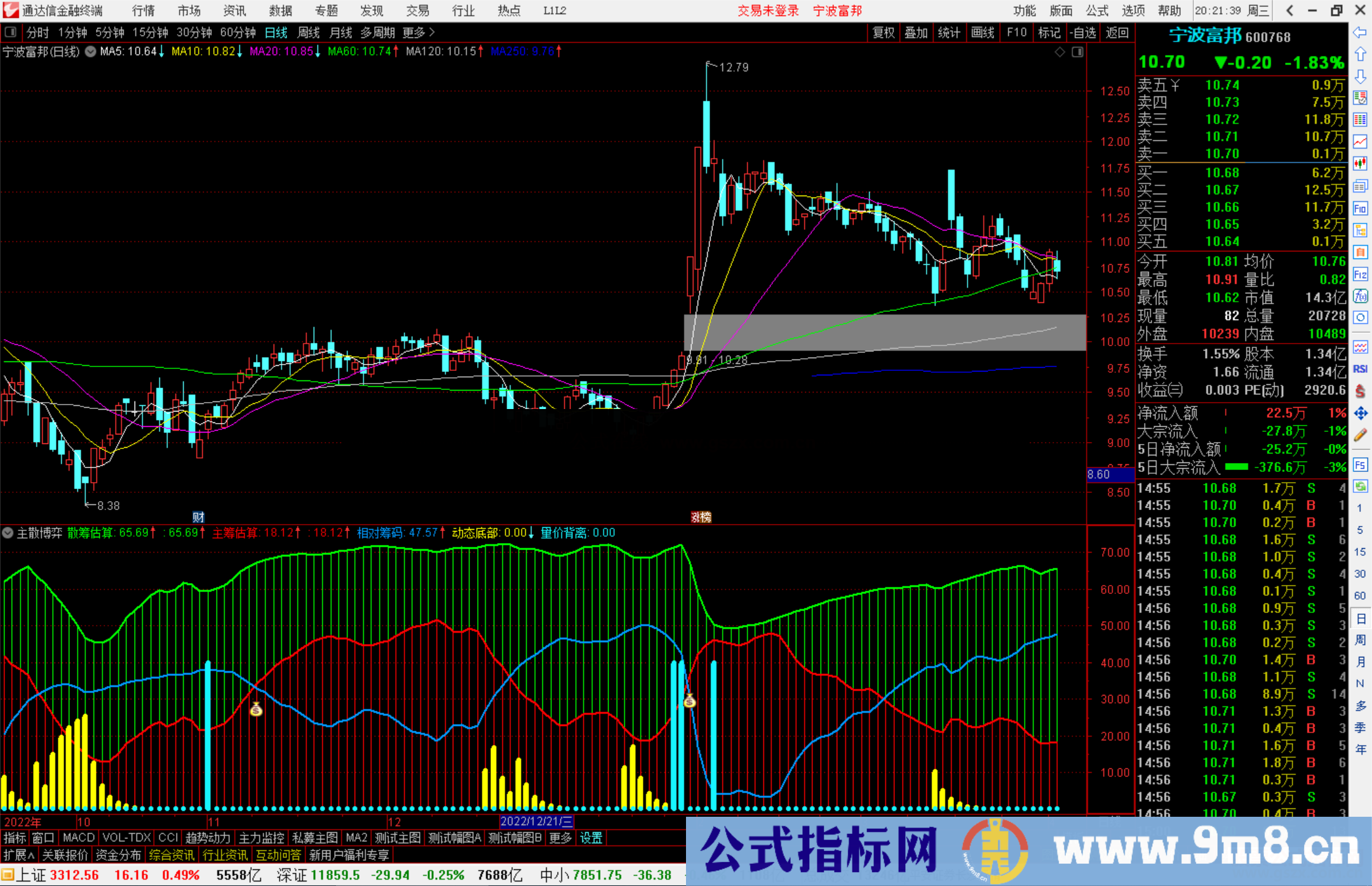Toggle the 主散博弈 indicator collapse arrow
This screenshot has width=1372, height=886.
(x=8, y=533)
